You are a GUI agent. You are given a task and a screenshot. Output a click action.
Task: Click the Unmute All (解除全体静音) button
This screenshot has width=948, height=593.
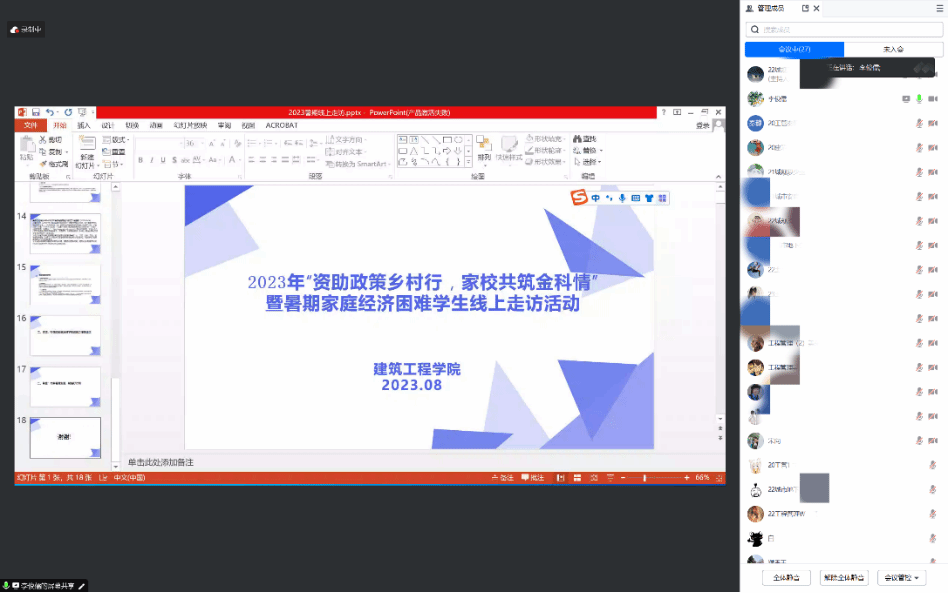coord(844,578)
